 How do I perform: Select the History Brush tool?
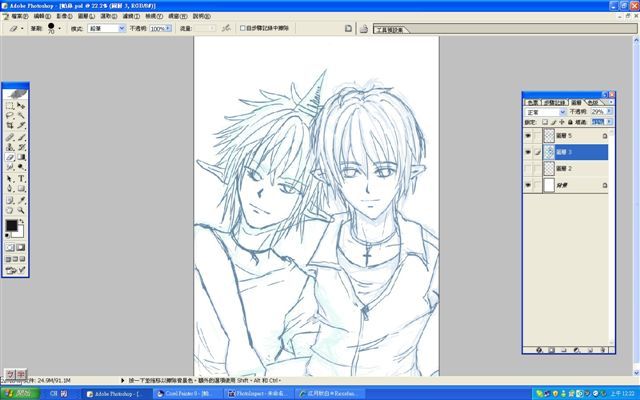[21, 147]
